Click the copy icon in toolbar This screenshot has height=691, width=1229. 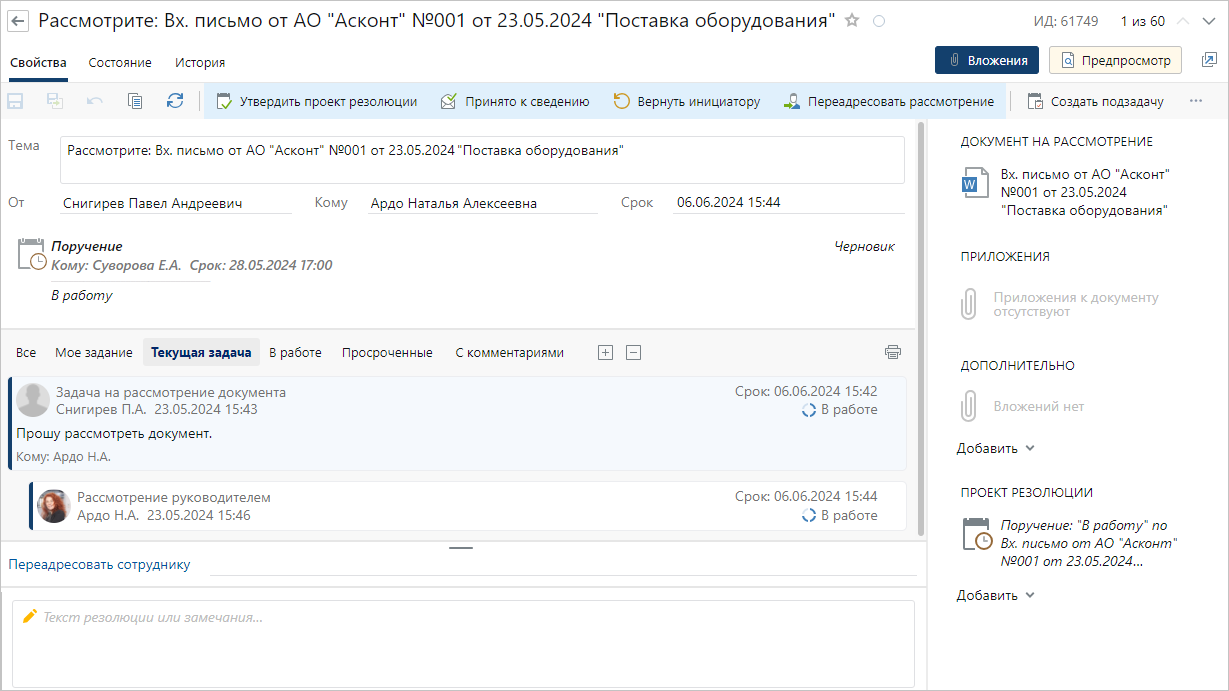click(x=135, y=101)
